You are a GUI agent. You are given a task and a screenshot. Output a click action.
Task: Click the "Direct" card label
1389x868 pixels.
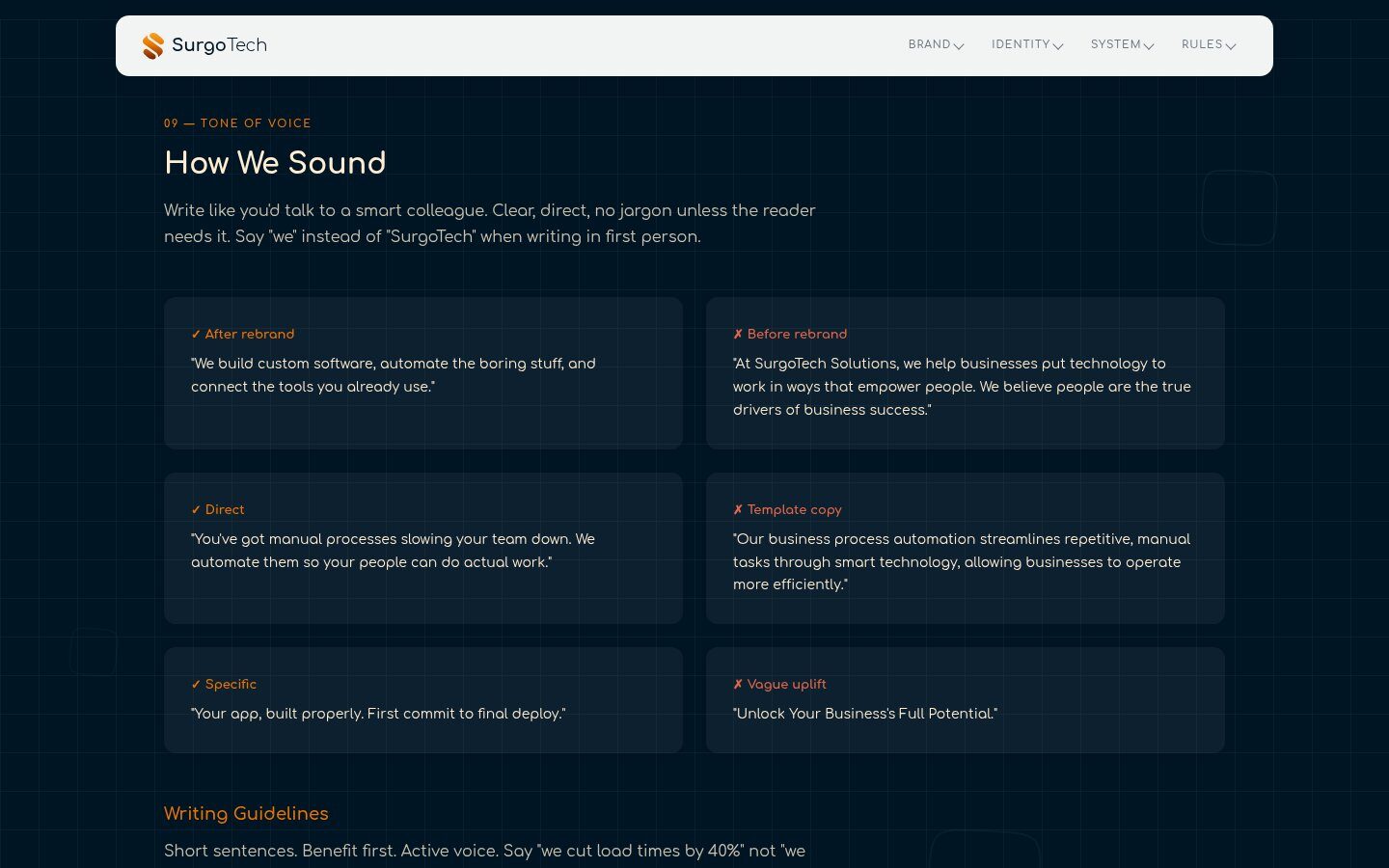click(x=218, y=509)
